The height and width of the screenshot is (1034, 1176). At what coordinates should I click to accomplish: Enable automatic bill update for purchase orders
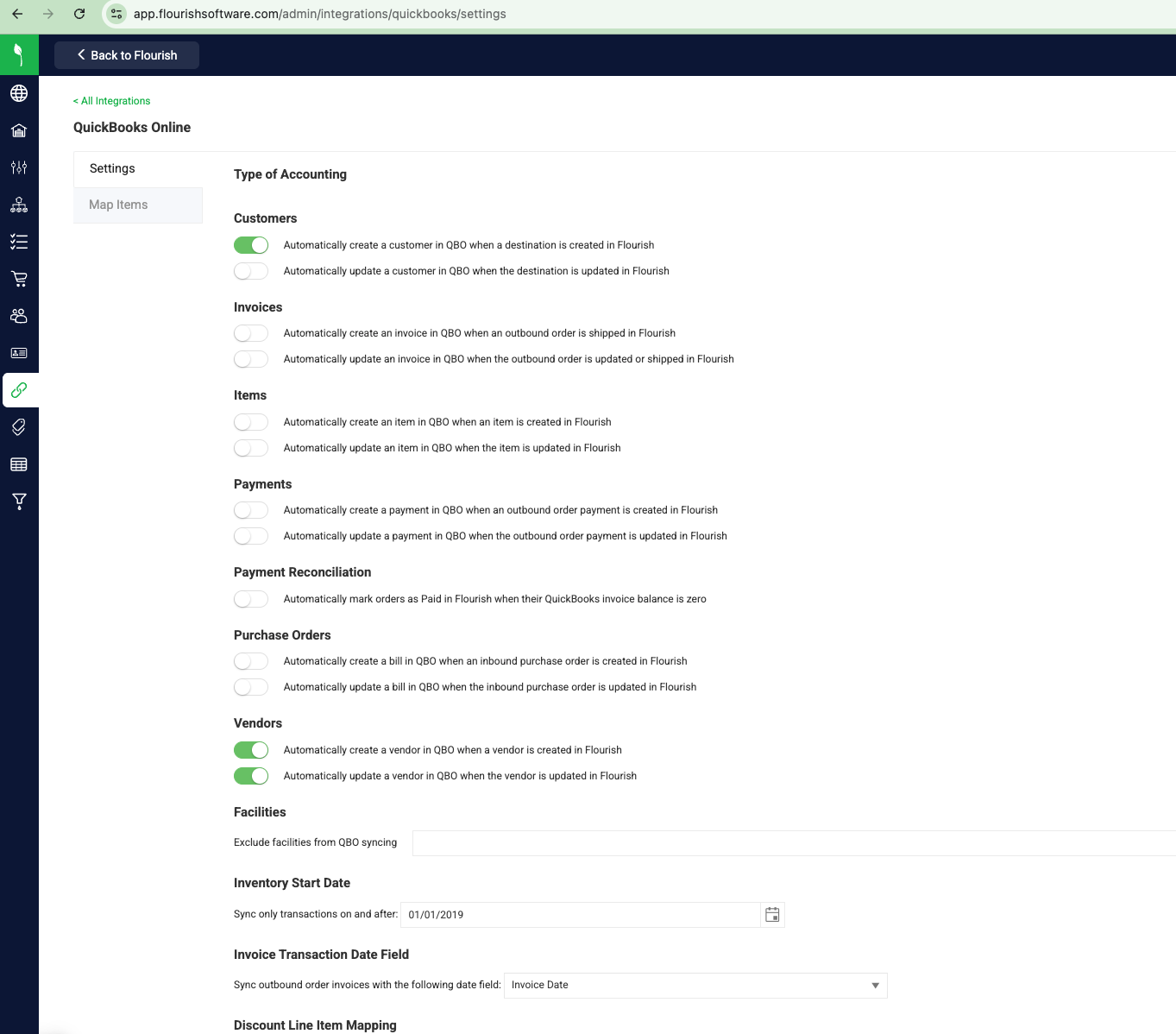[251, 687]
